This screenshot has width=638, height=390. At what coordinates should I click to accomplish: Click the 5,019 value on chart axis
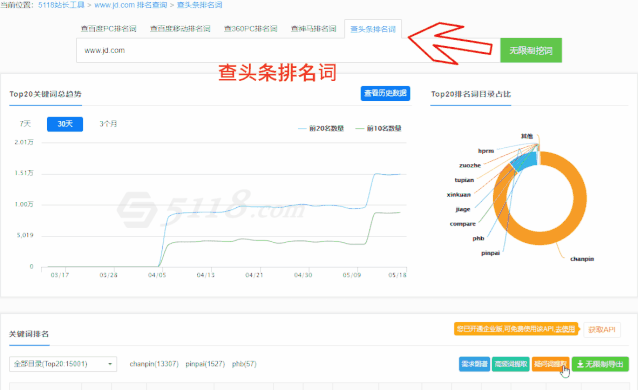(25, 235)
